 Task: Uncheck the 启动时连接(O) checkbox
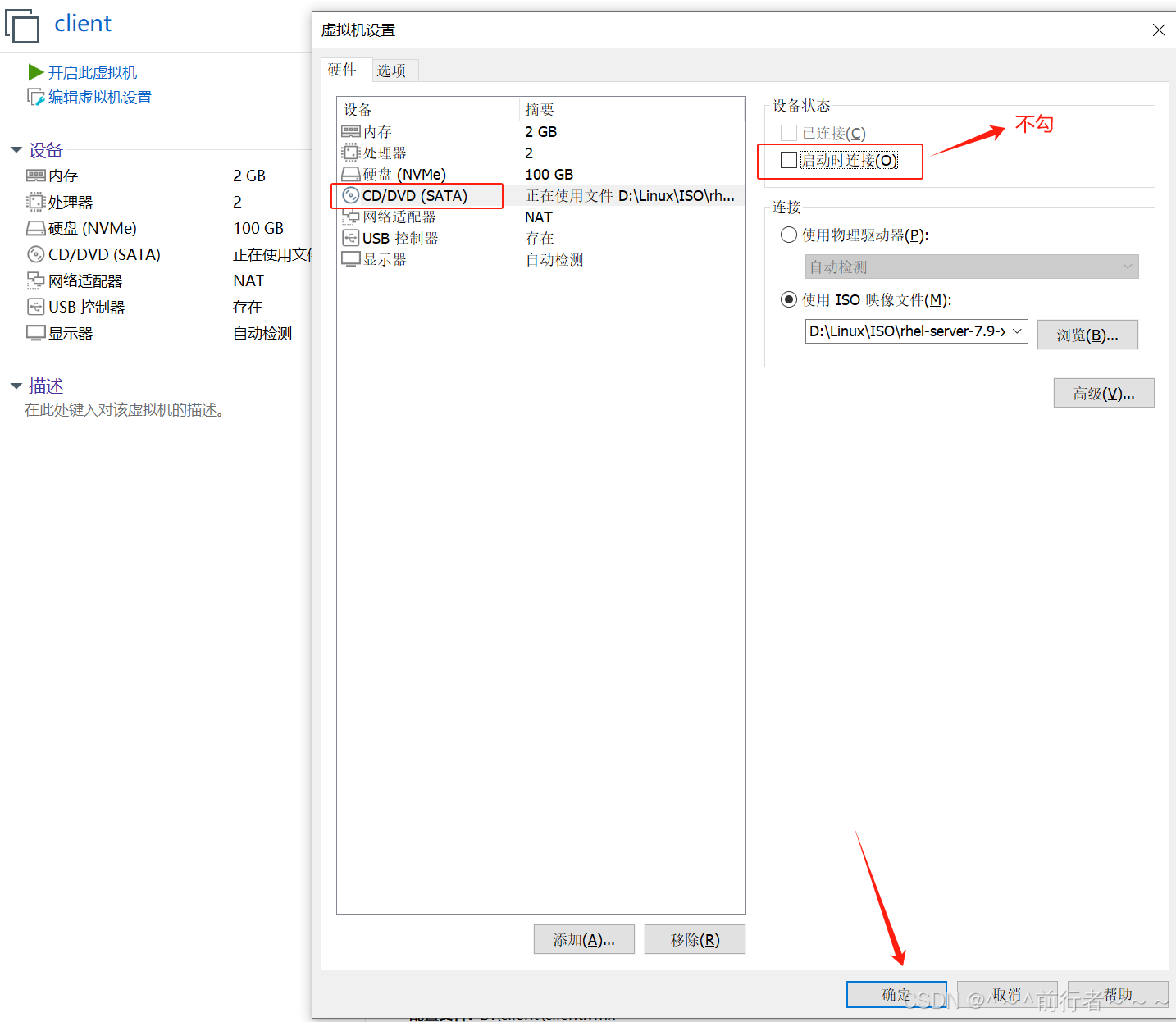pyautogui.click(x=789, y=160)
